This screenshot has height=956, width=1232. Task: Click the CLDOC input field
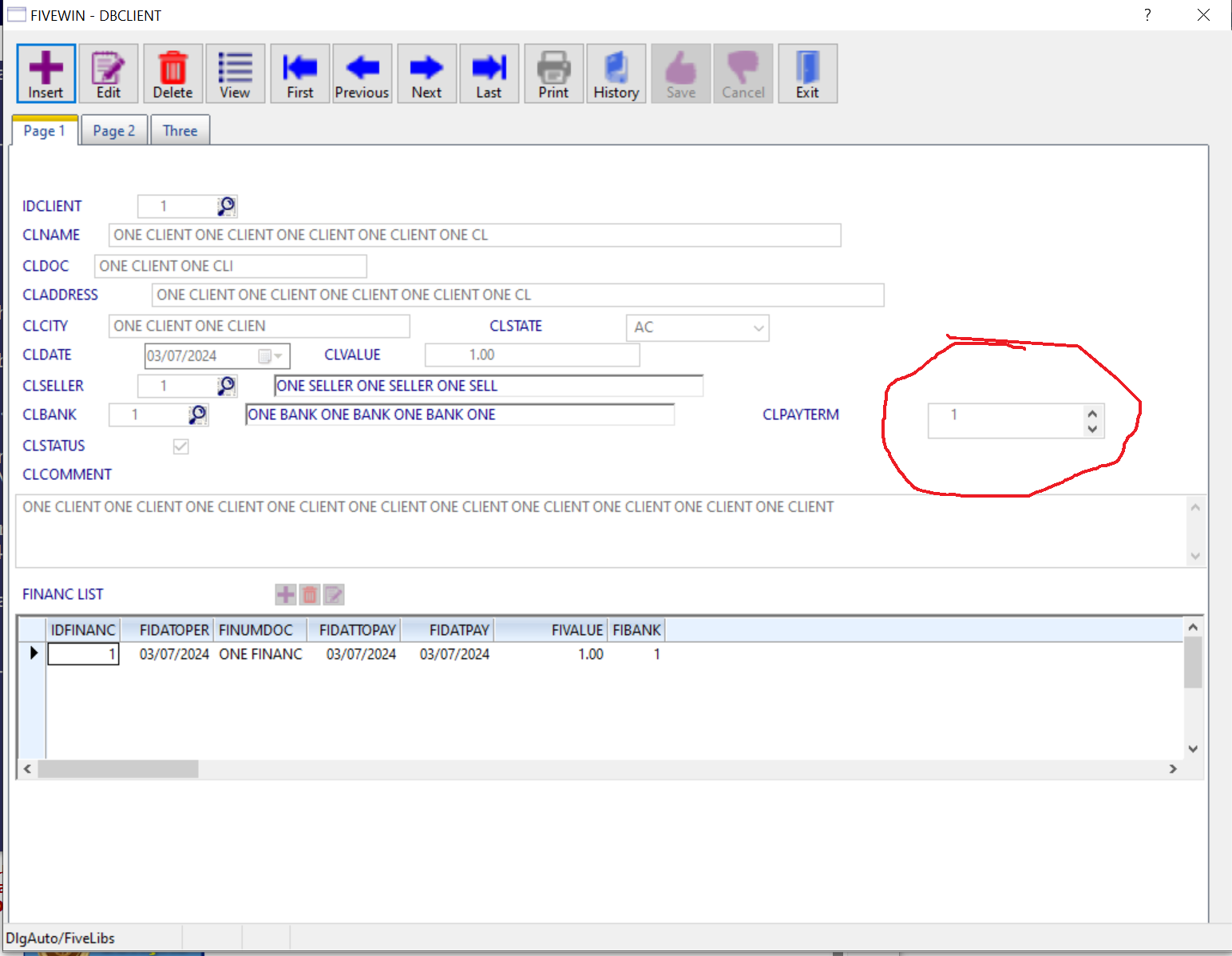(230, 267)
